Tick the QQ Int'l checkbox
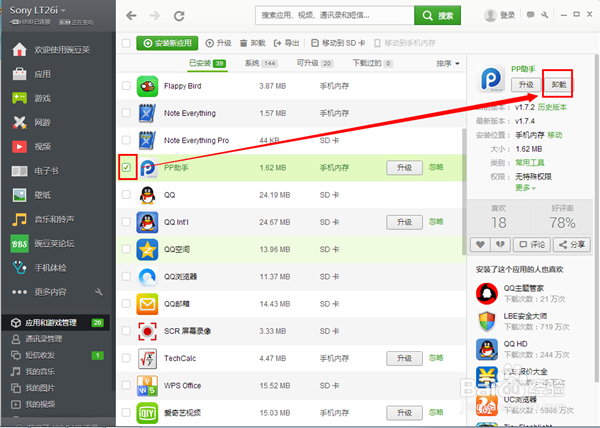This screenshot has width=600, height=428. click(126, 222)
